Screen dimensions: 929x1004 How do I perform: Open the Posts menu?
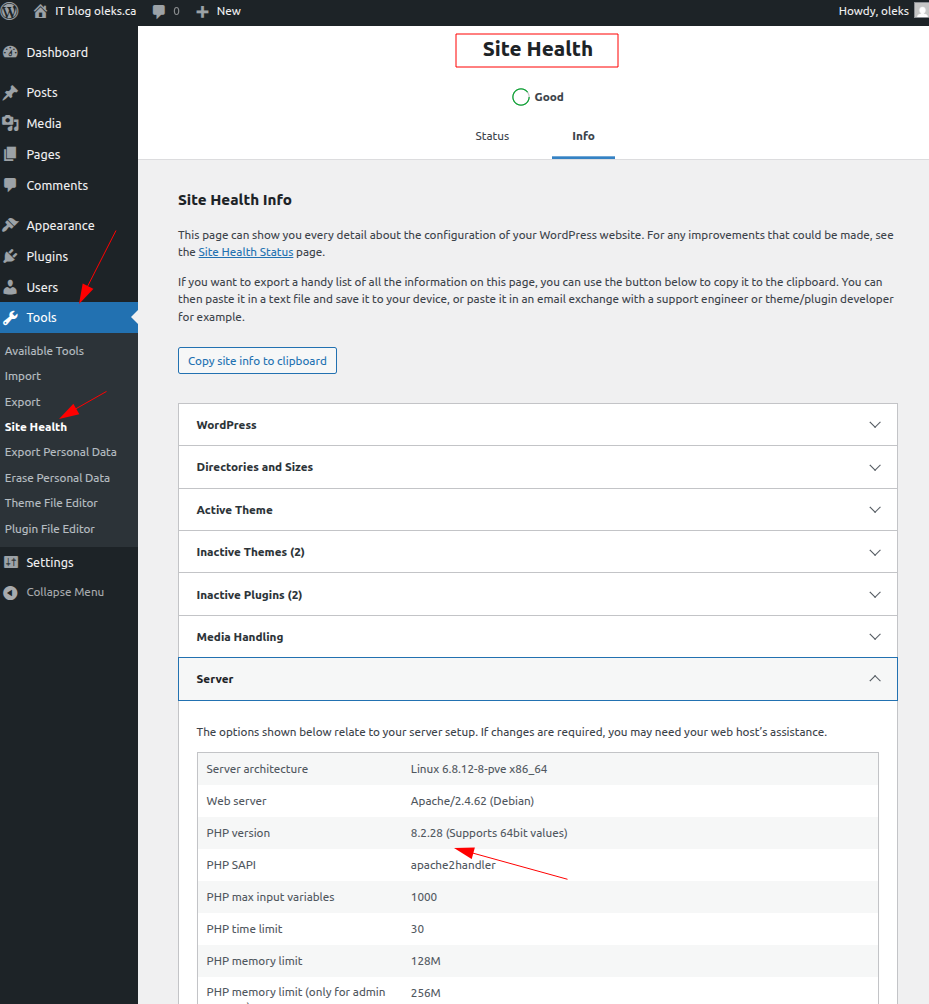[42, 92]
